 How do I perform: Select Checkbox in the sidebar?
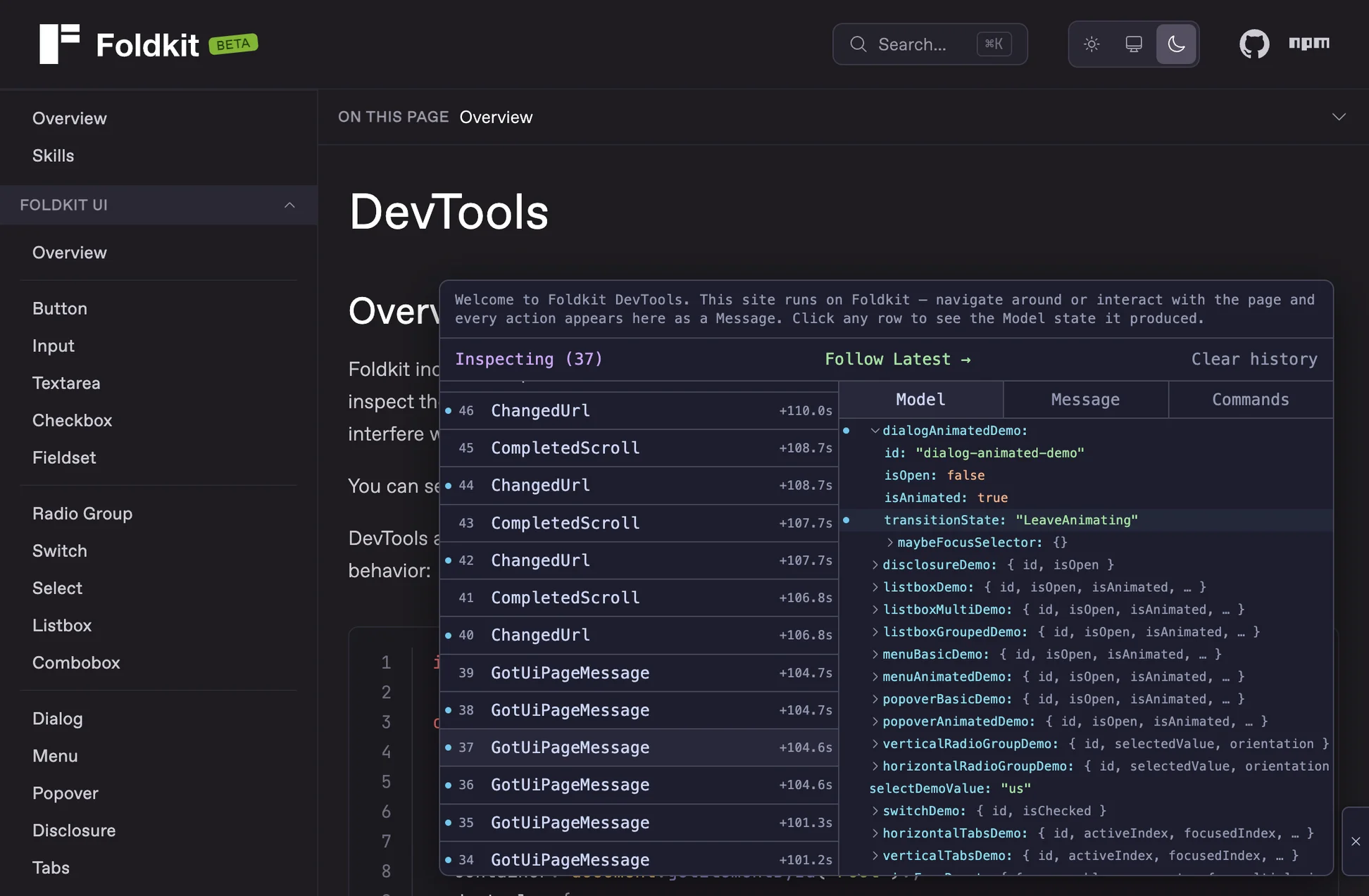coord(72,420)
